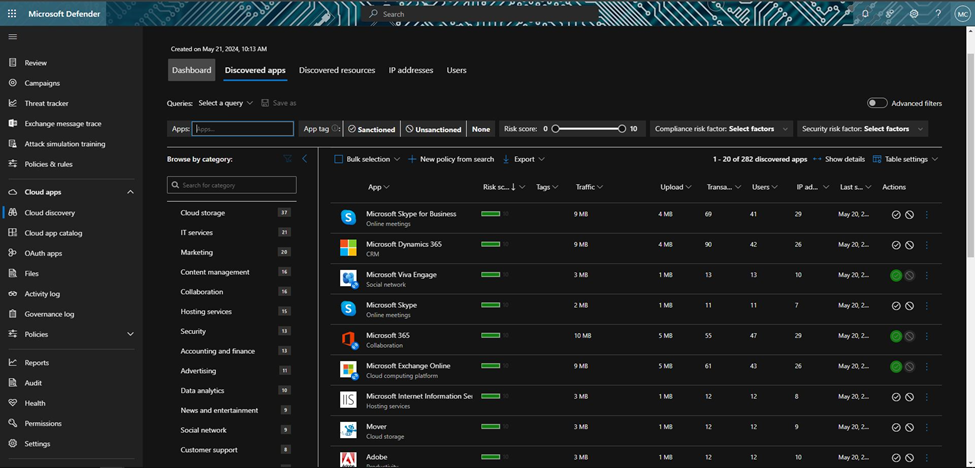This screenshot has width=975, height=468.
Task: Open MC account avatar
Action: click(961, 14)
